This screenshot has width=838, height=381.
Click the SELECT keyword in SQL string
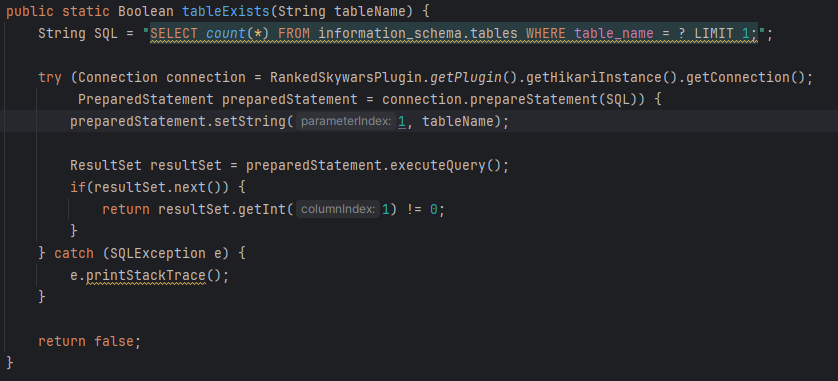174,34
